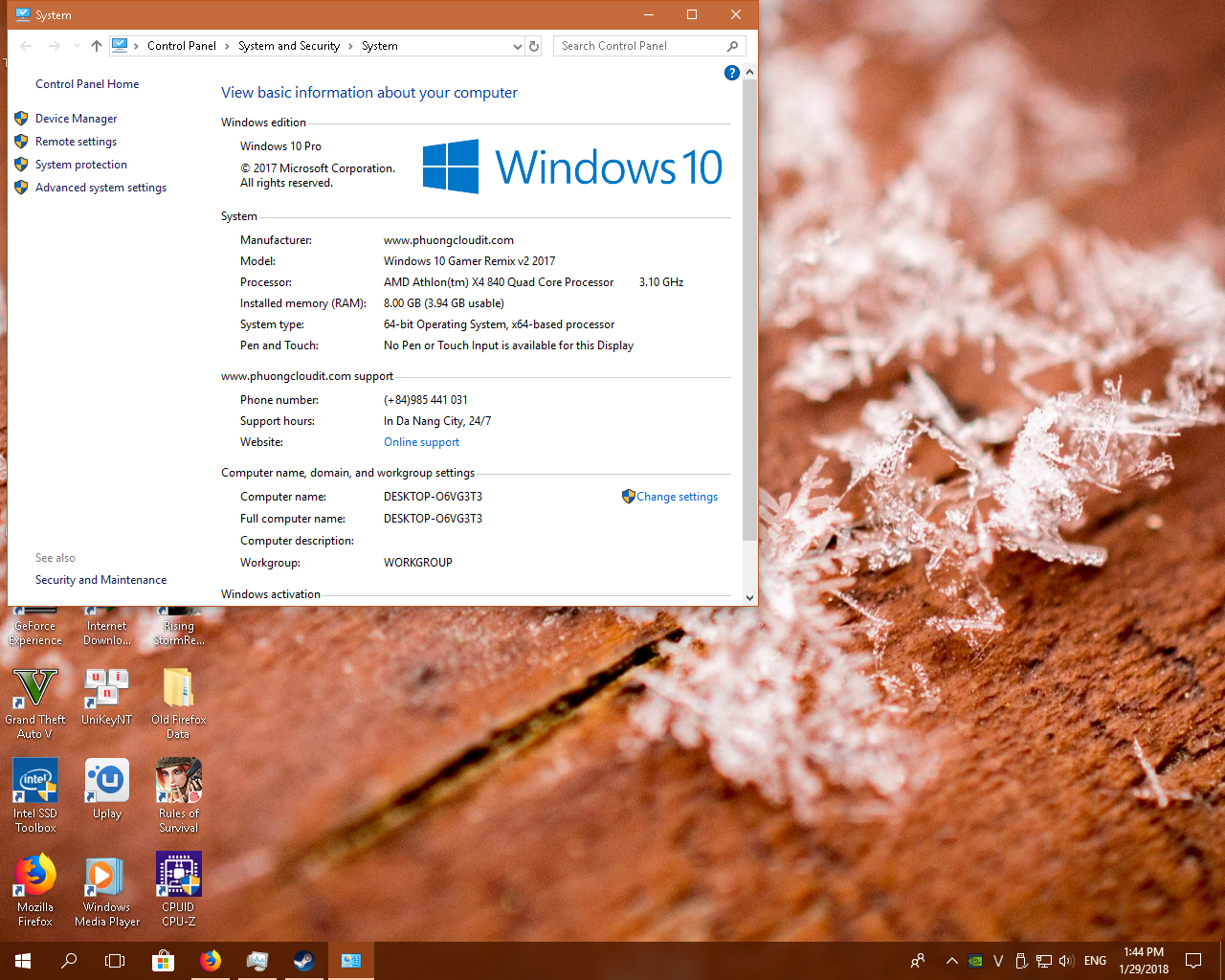The width and height of the screenshot is (1225, 980).
Task: Click the V tray icon
Action: tap(998, 961)
